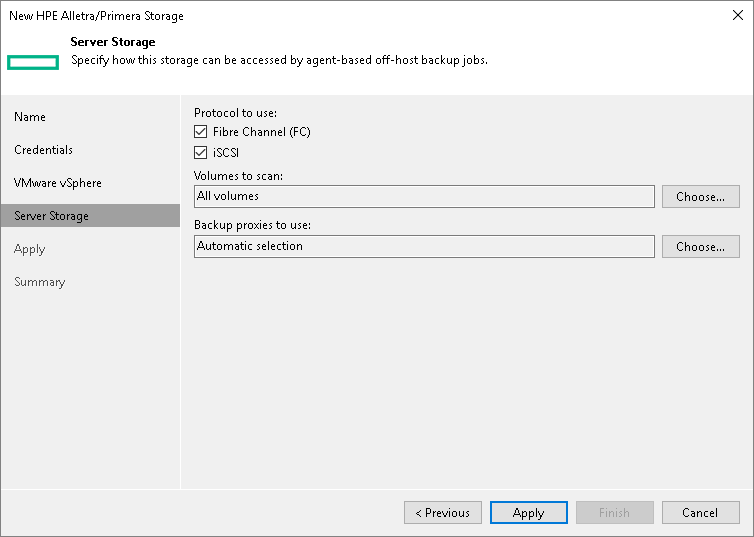Click the Apply button at bottom
This screenshot has height=537, width=754.
point(528,513)
